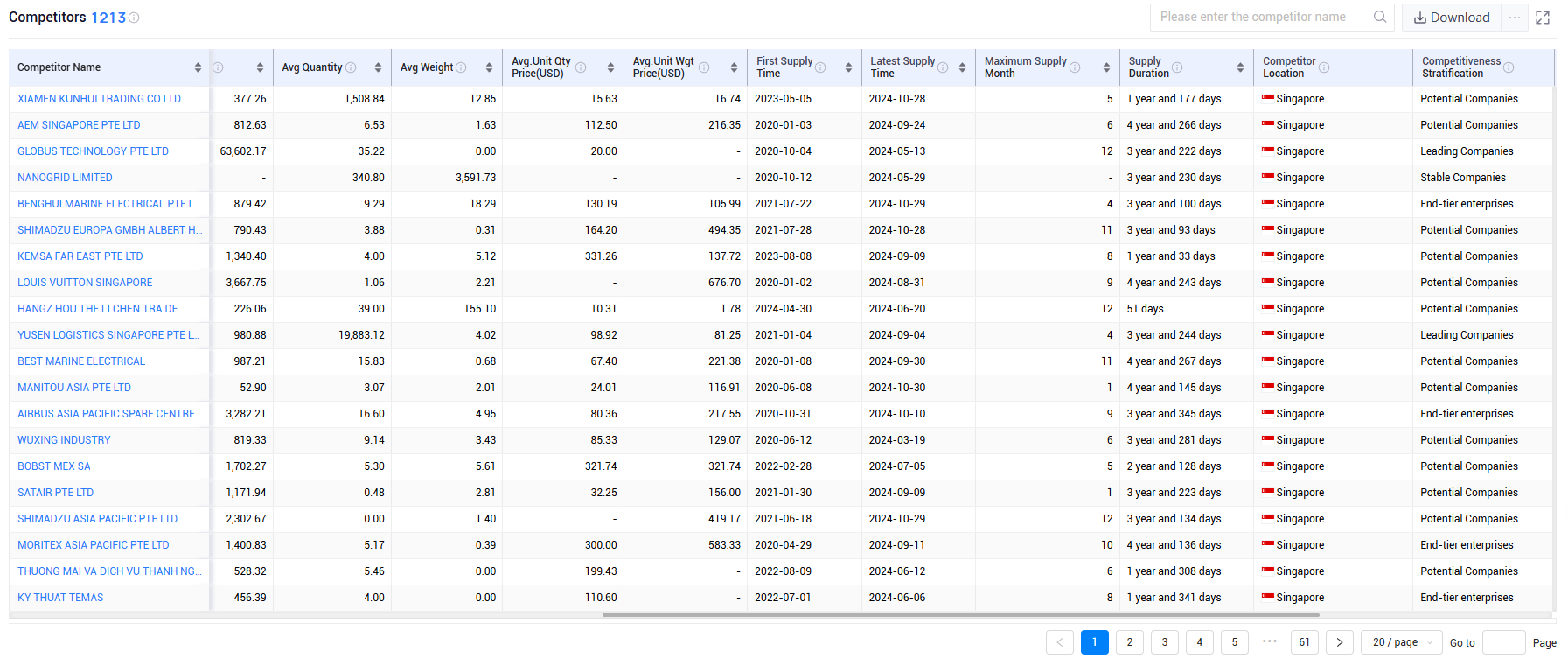Click the pagination ellipsis to skip pages
The width and height of the screenshot is (1568, 666).
tap(1270, 641)
